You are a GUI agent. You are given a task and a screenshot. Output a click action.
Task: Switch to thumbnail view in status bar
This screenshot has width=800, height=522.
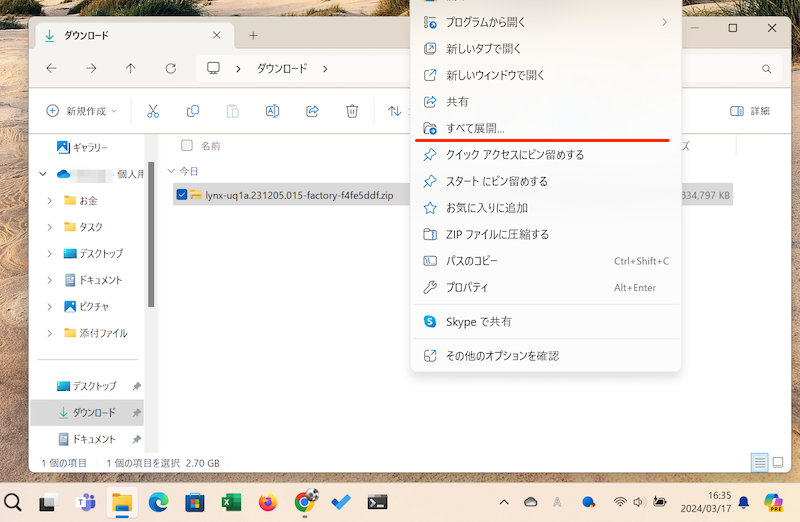[x=777, y=462]
